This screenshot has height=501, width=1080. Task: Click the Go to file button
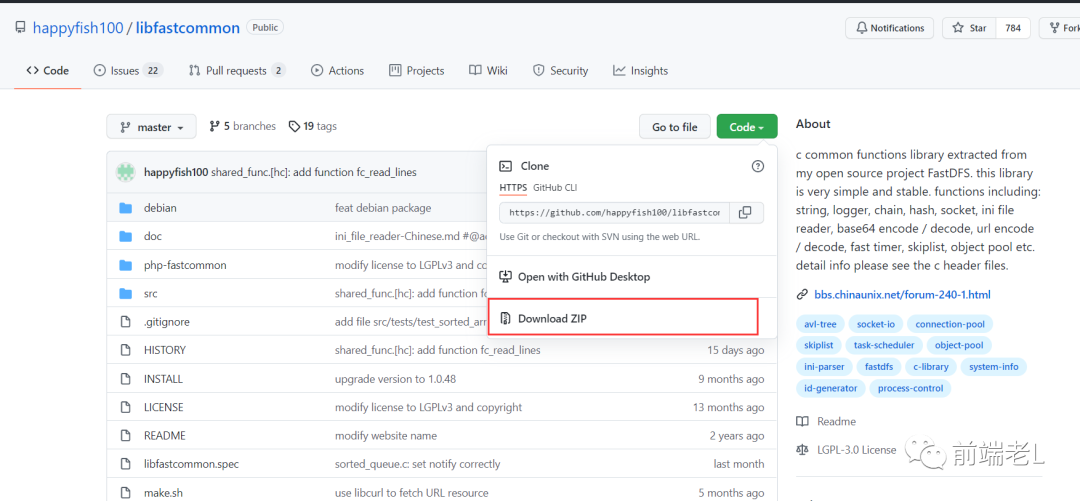(675, 127)
